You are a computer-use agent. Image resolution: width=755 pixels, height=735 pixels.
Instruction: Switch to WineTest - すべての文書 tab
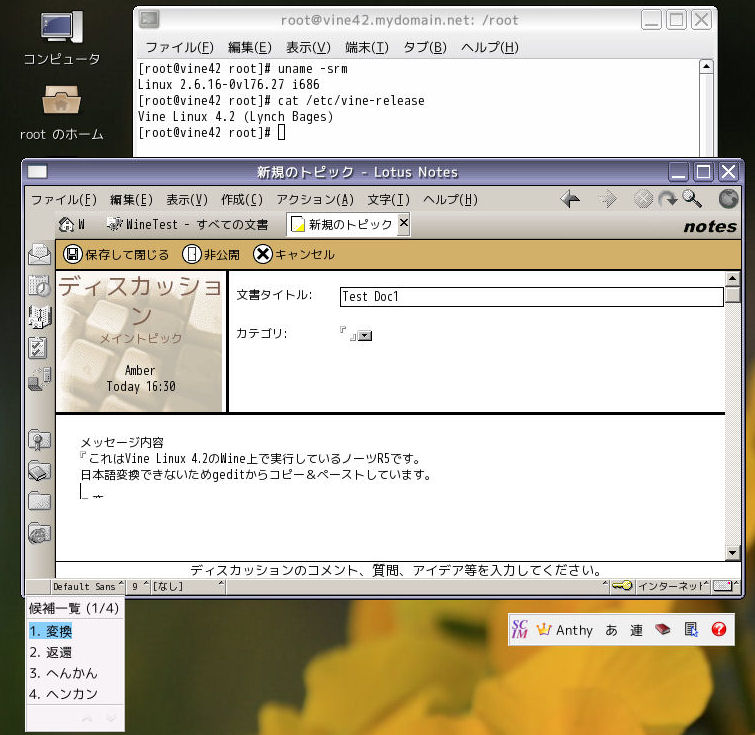[x=187, y=224]
